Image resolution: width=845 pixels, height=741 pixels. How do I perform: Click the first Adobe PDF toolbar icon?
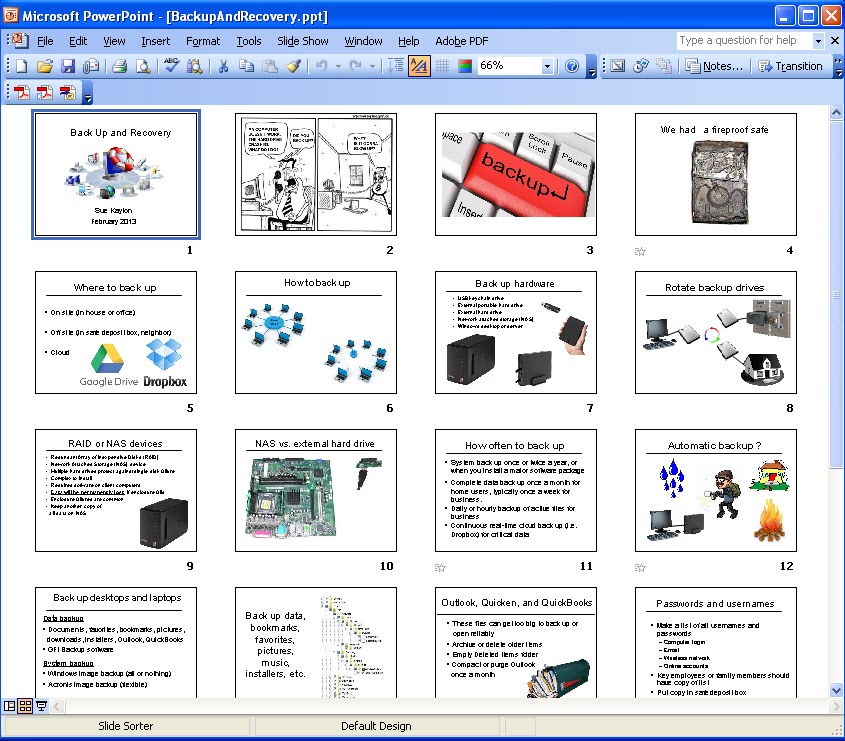(22, 92)
